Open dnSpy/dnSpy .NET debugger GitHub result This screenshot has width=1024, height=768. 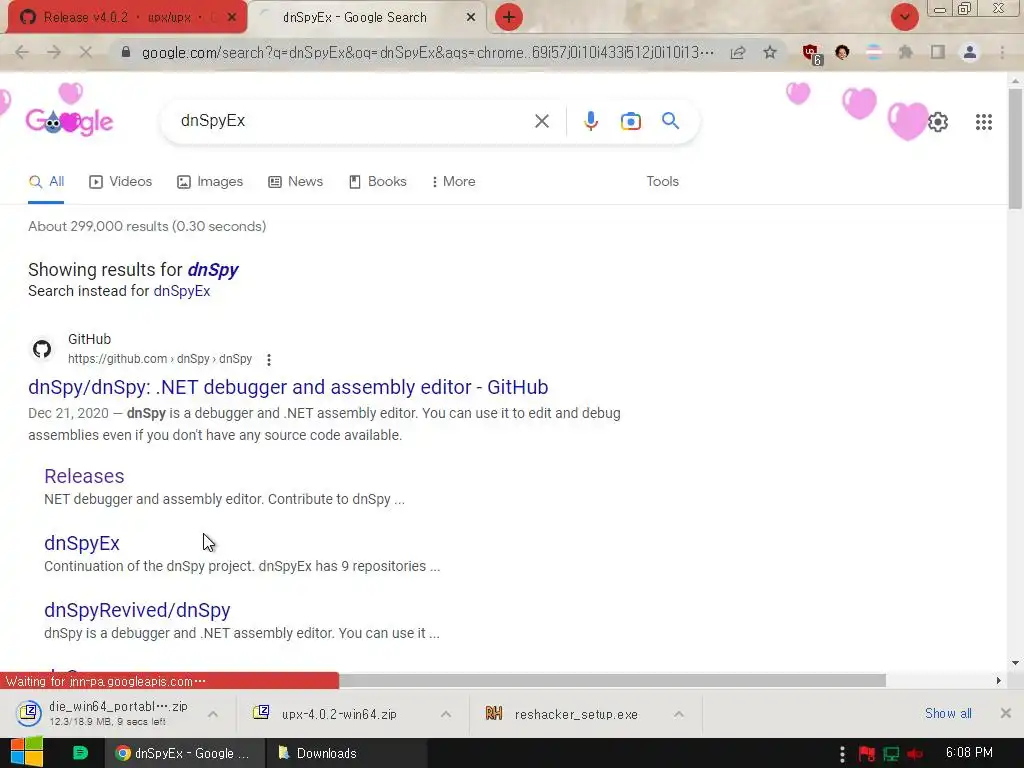288,387
